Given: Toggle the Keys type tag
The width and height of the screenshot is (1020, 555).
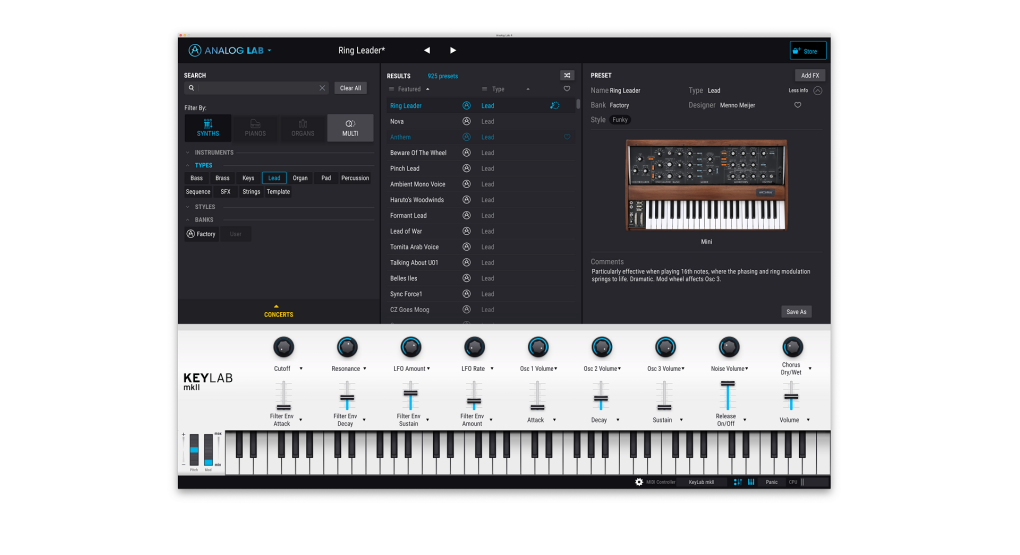Looking at the screenshot, I should (248, 178).
